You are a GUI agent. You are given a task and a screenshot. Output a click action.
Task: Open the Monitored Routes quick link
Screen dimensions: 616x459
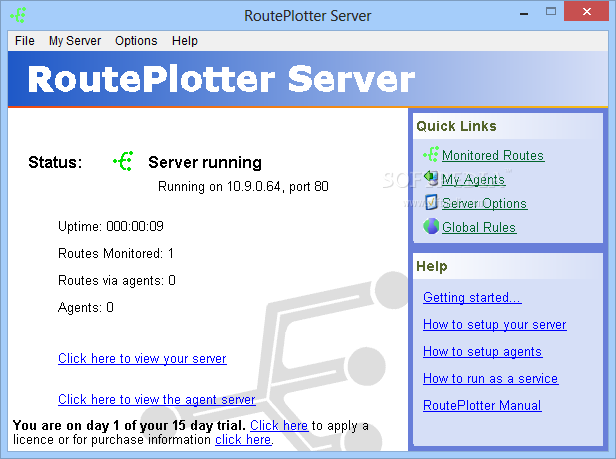[x=493, y=155]
